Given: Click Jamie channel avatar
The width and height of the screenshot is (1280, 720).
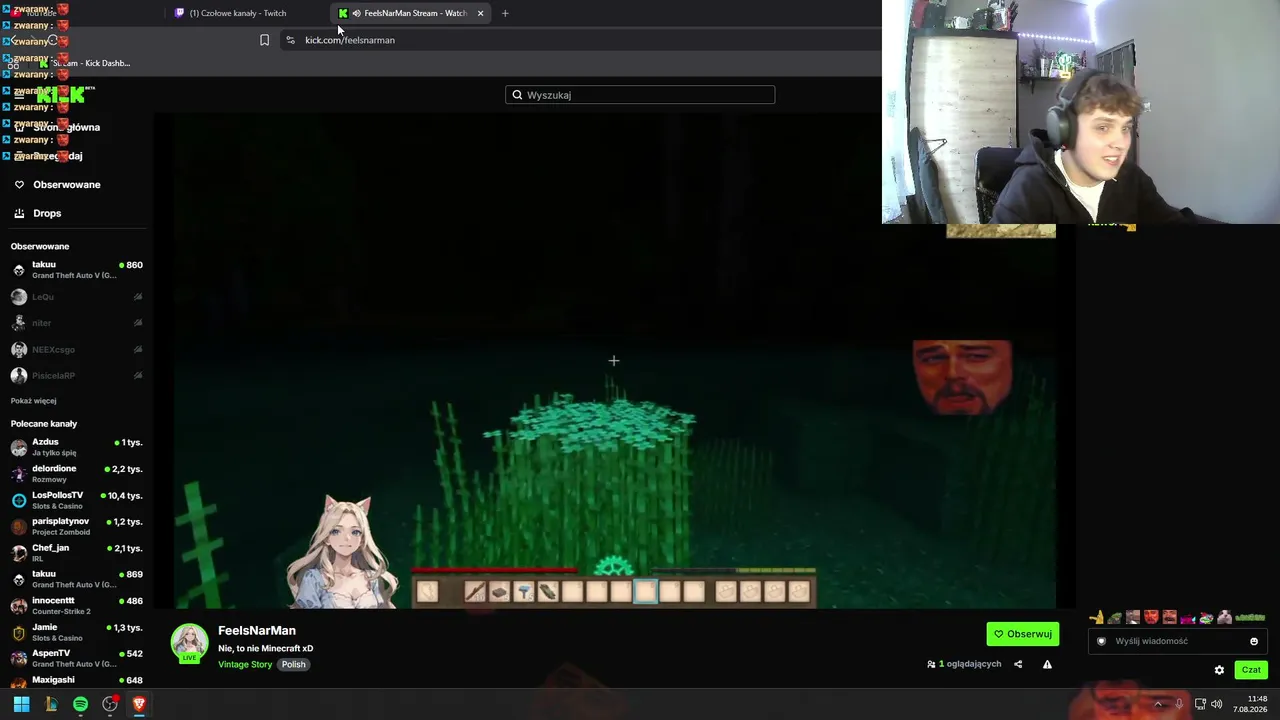Looking at the screenshot, I should click(19, 632).
